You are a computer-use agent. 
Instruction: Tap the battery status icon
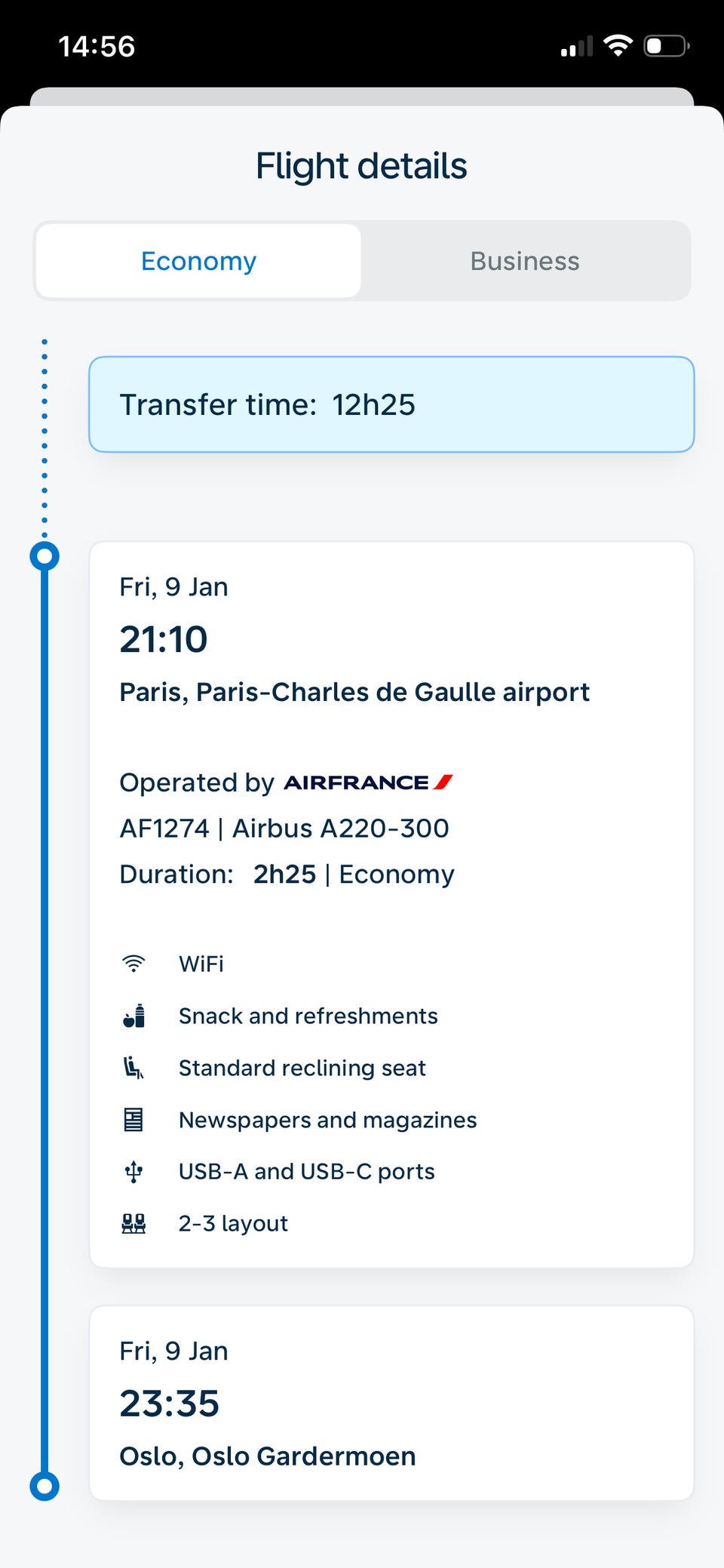pyautogui.click(x=667, y=46)
